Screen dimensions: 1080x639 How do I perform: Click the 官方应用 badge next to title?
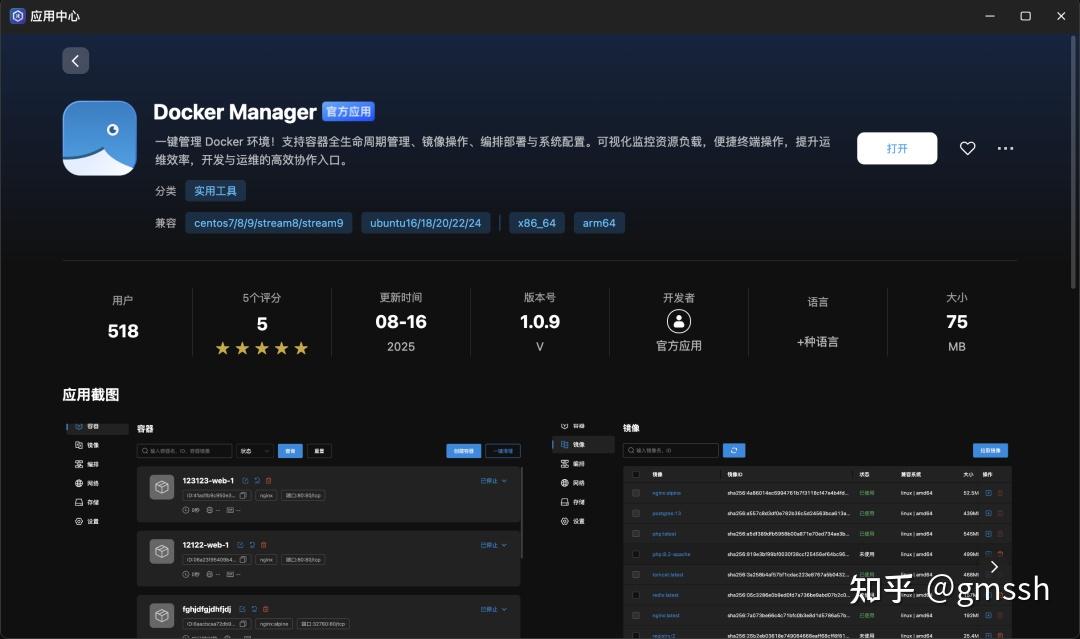tap(349, 112)
